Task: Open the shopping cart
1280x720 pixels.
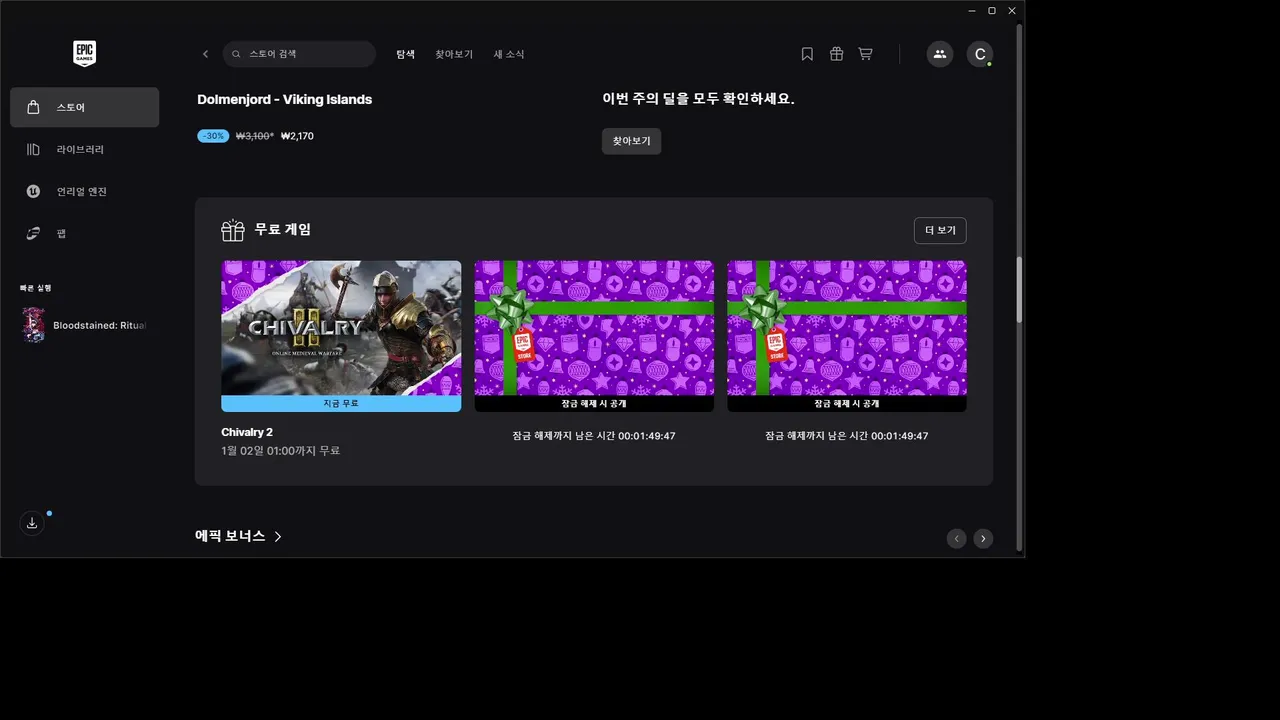Action: pos(865,54)
